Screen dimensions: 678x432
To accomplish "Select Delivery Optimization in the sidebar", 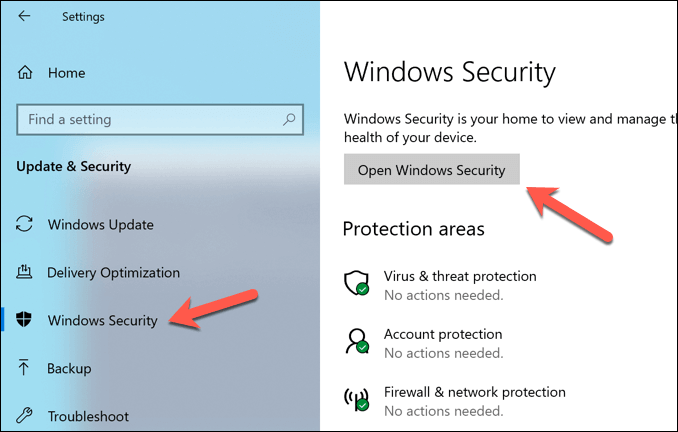I will pyautogui.click(x=113, y=272).
